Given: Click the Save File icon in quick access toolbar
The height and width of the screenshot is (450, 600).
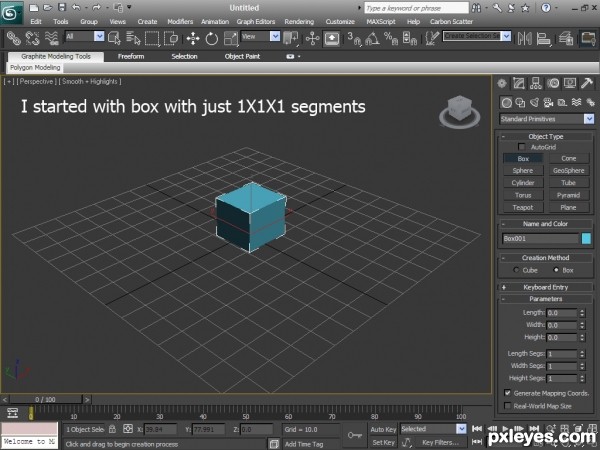Looking at the screenshot, I should coord(62,7).
